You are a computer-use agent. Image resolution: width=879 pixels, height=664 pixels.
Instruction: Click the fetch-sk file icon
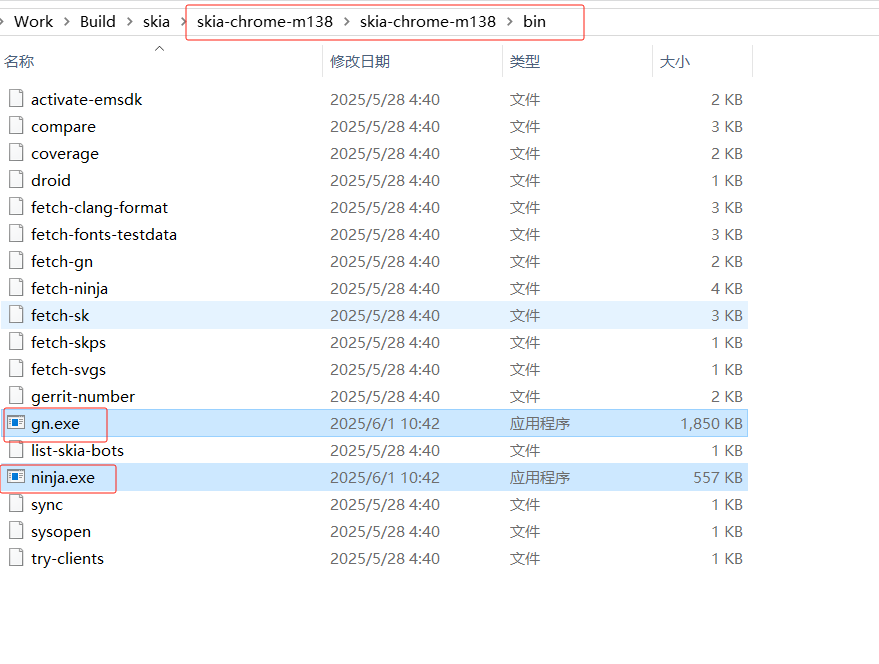[16, 314]
